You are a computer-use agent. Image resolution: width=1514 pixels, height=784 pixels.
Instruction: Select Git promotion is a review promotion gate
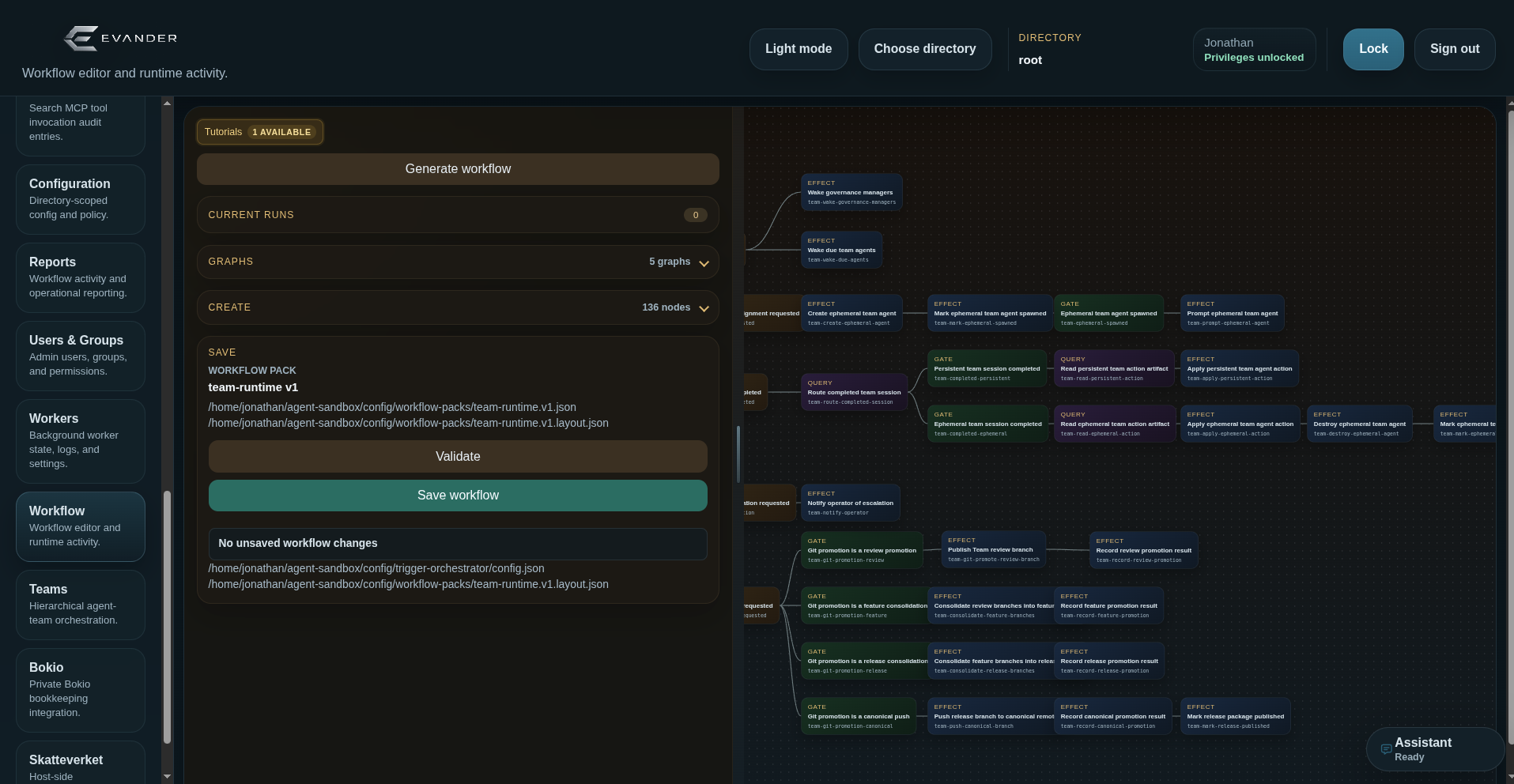point(862,551)
